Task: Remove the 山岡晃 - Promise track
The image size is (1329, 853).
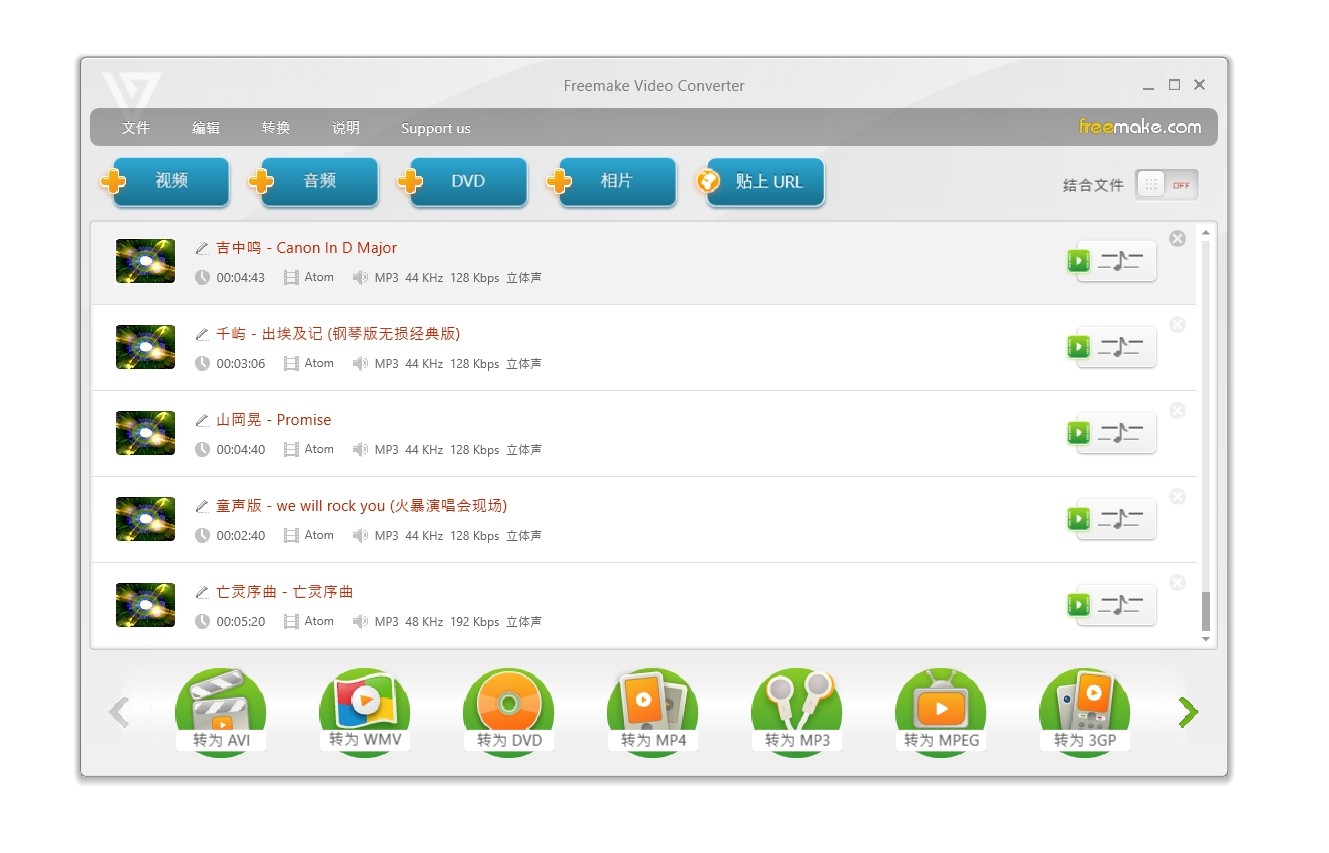Action: coord(1178,410)
